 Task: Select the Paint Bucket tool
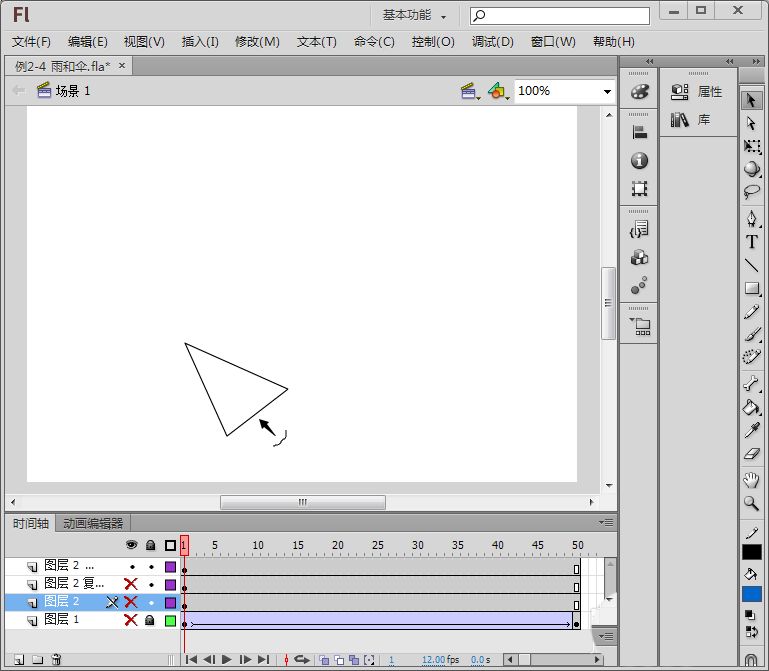(751, 407)
